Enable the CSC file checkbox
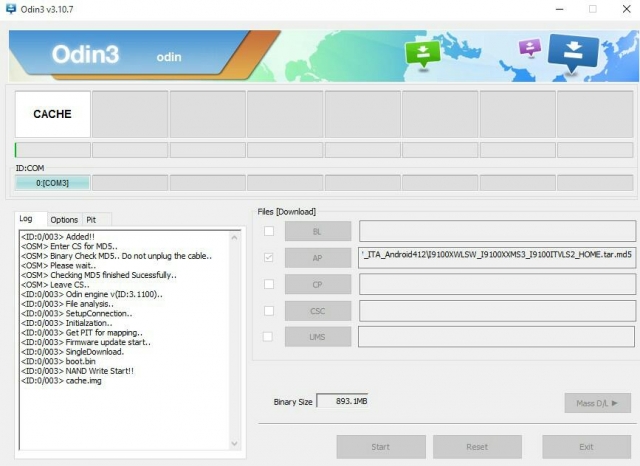The width and height of the screenshot is (640, 466). point(269,311)
